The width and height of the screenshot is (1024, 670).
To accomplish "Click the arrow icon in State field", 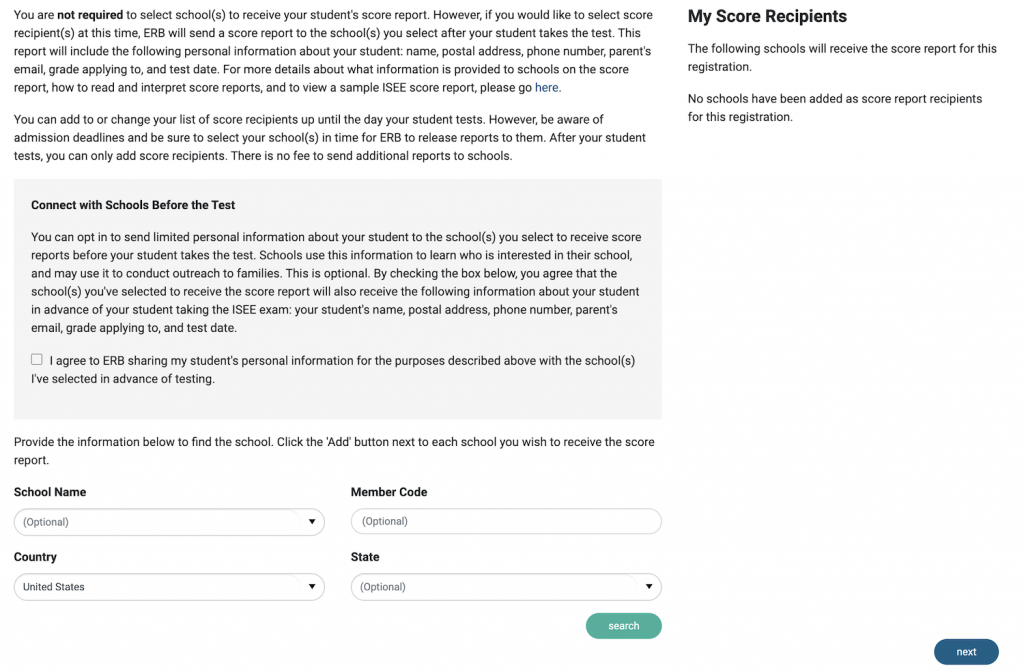I will click(649, 587).
